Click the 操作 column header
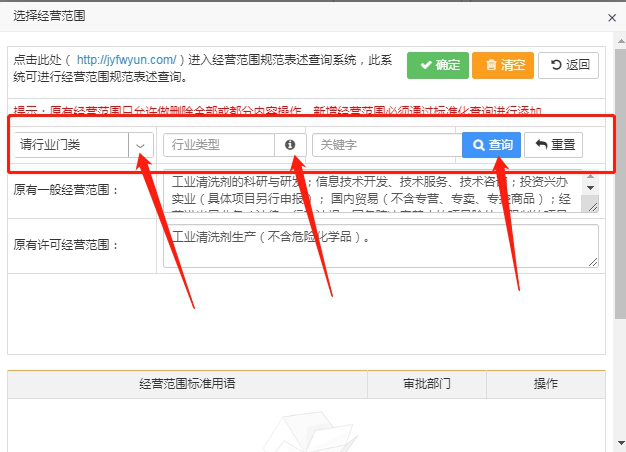Image resolution: width=626 pixels, height=452 pixels. click(x=546, y=384)
